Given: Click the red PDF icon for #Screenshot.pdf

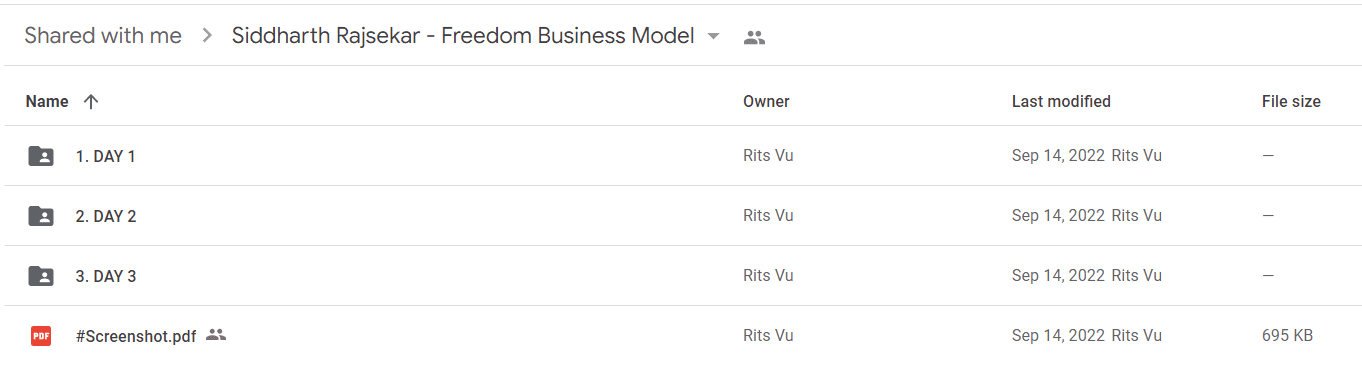Looking at the screenshot, I should click(41, 336).
